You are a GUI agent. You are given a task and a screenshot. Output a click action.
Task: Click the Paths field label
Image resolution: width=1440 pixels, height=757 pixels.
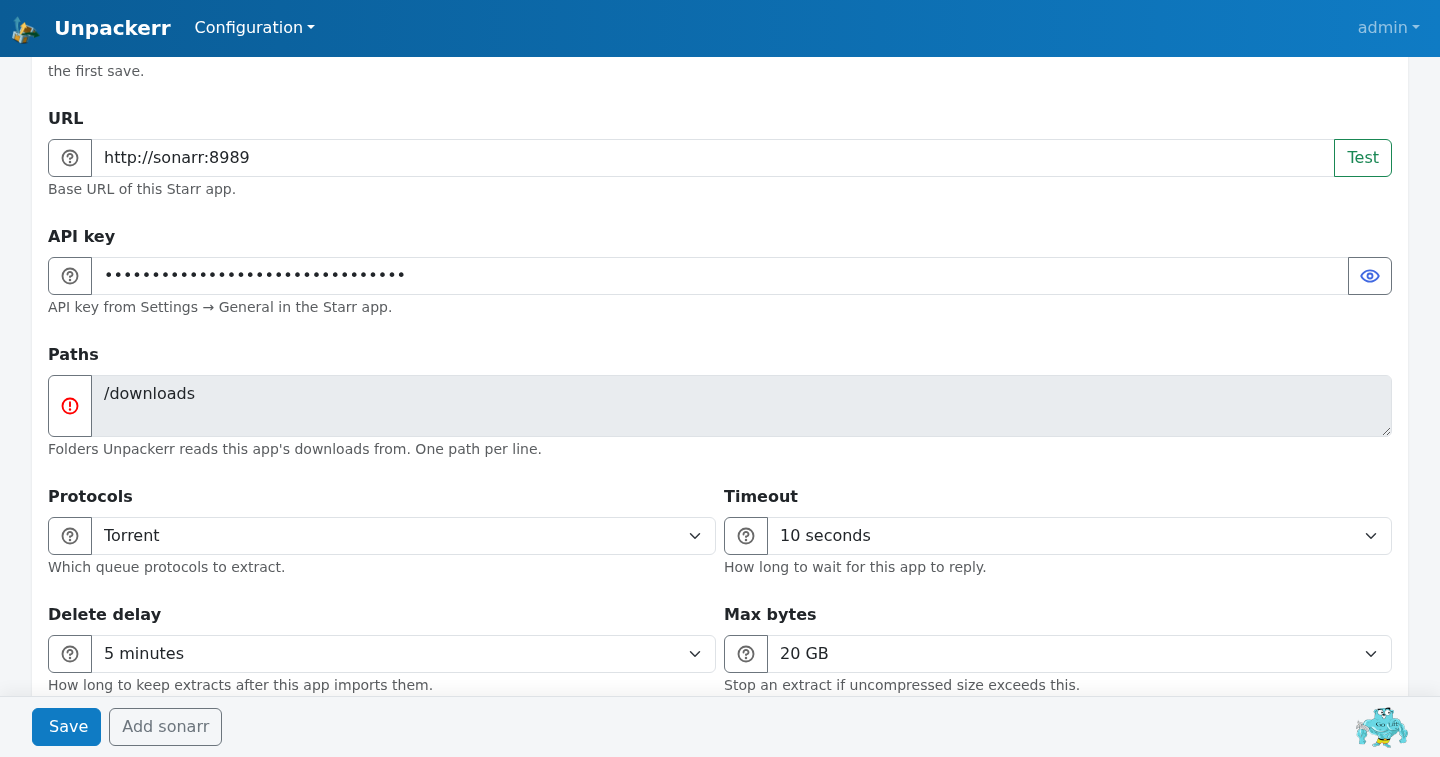click(73, 354)
